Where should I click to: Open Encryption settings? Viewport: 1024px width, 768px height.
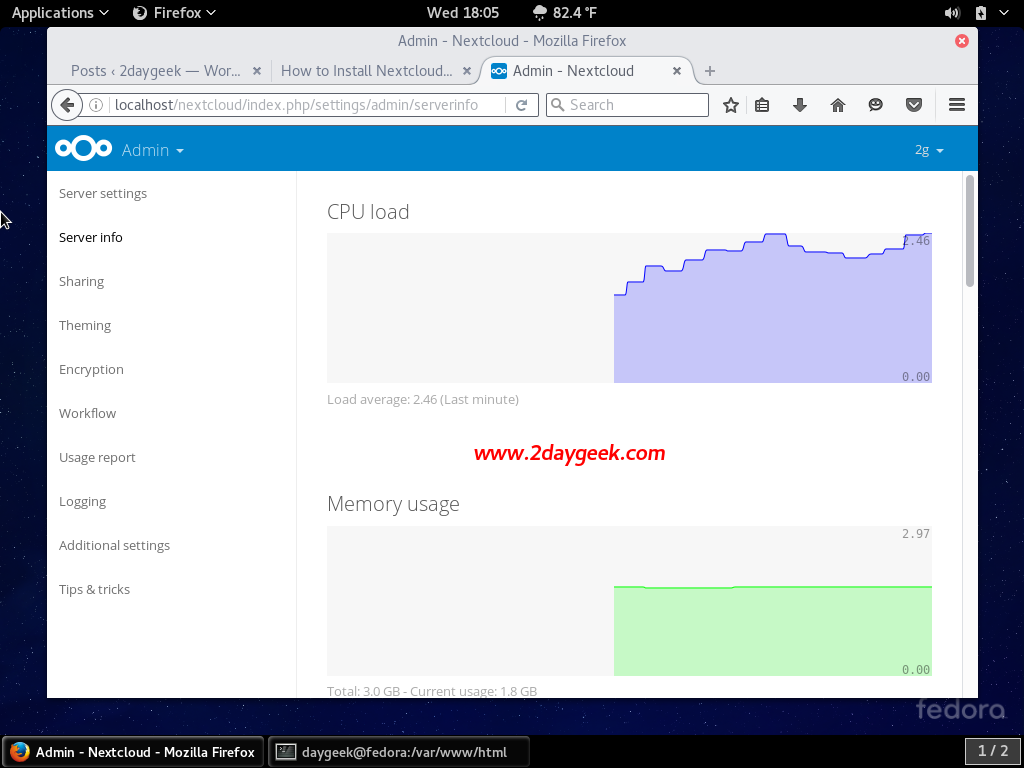point(91,370)
